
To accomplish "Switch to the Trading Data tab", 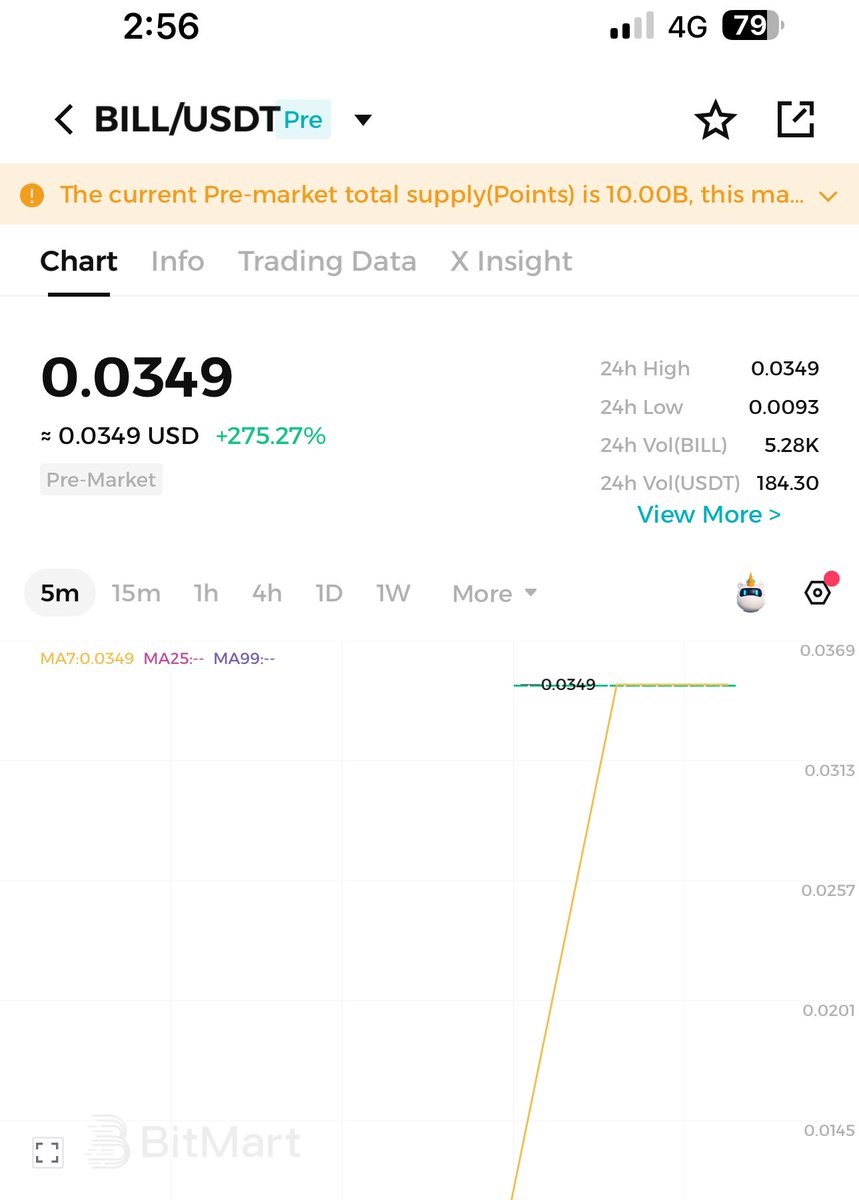I will click(x=327, y=261).
